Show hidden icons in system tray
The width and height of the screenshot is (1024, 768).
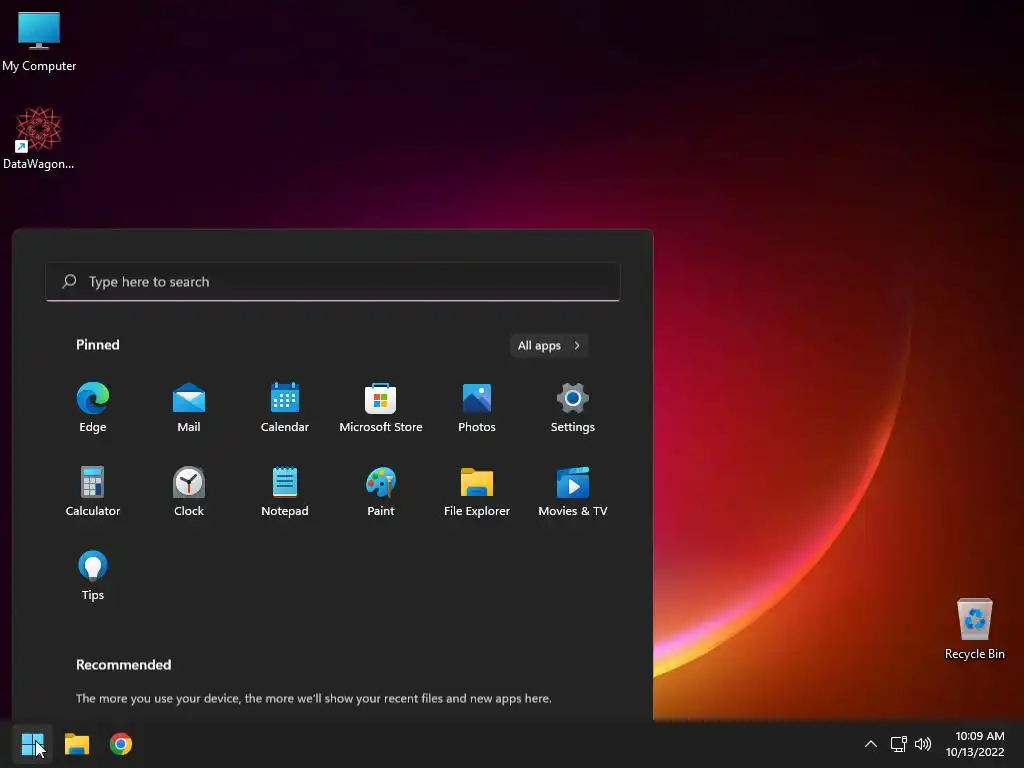871,744
